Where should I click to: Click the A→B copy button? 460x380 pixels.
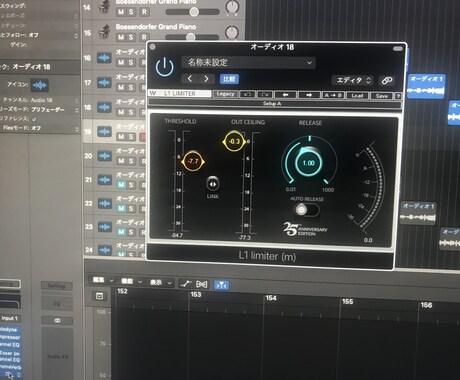pos(333,95)
